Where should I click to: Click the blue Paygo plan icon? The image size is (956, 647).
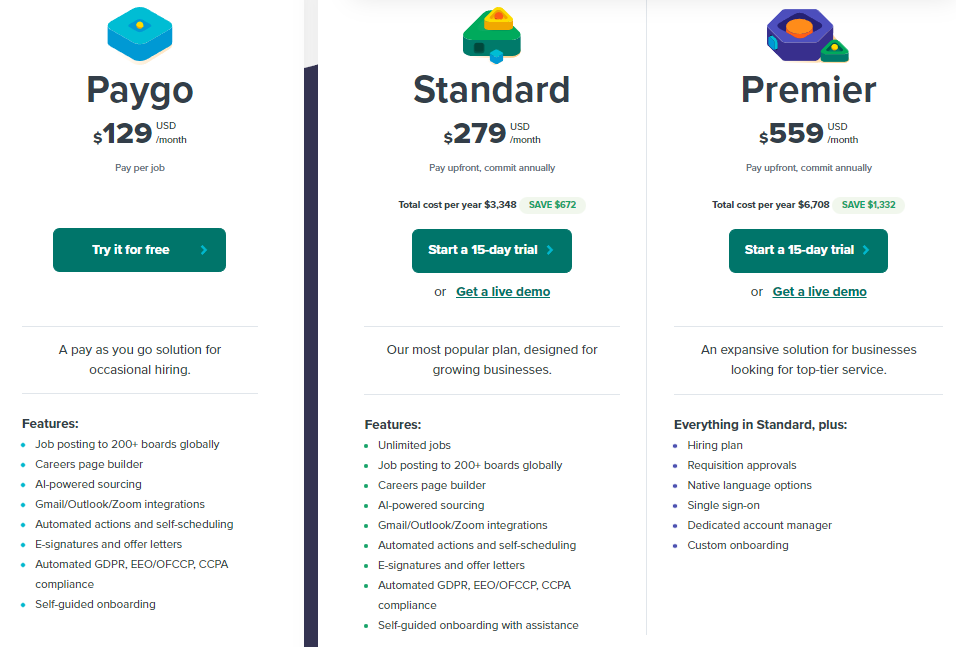pyautogui.click(x=140, y=34)
